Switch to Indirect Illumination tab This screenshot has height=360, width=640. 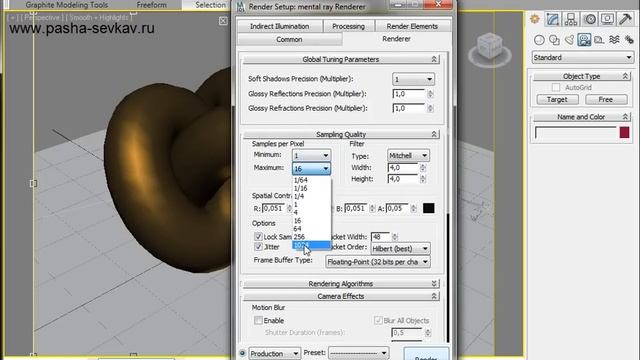280,26
